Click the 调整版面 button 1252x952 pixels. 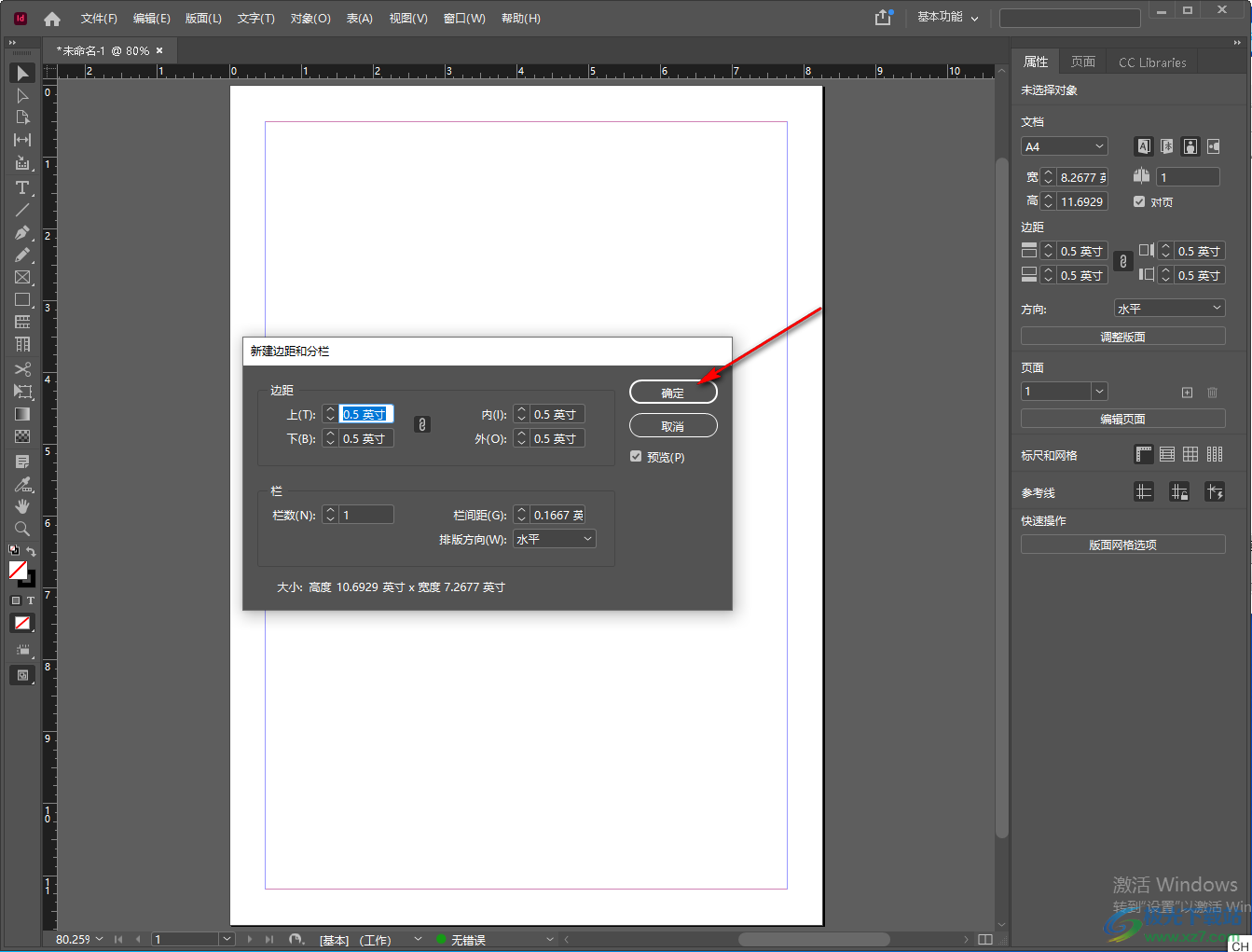[x=1123, y=337]
